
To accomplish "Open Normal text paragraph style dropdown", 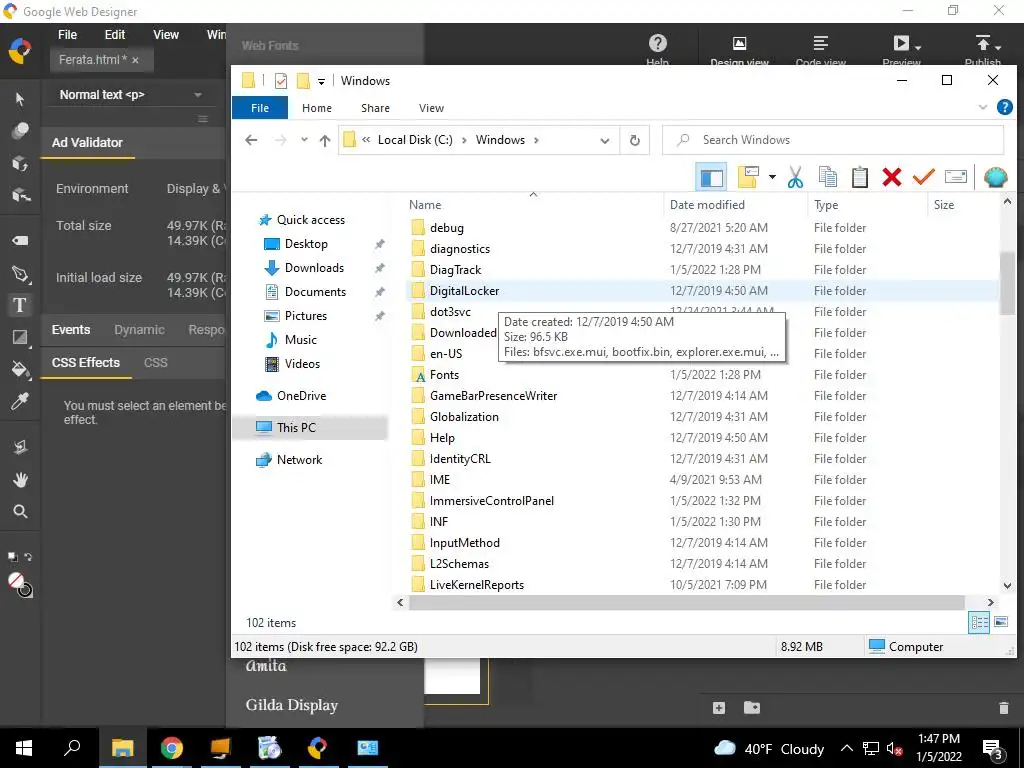I will point(132,95).
